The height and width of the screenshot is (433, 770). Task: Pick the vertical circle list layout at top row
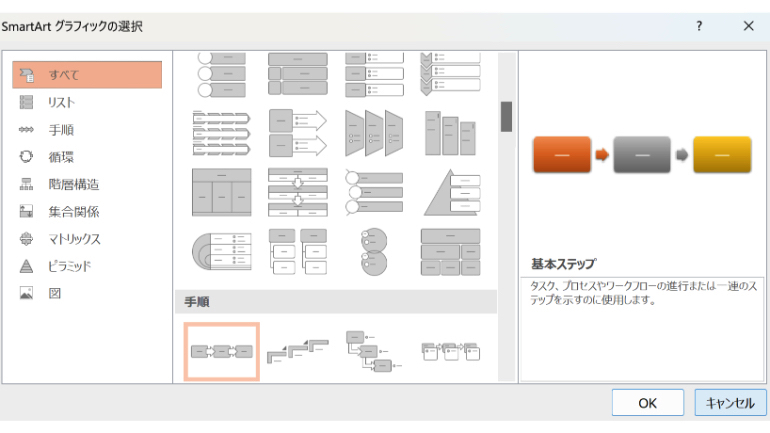point(221,75)
